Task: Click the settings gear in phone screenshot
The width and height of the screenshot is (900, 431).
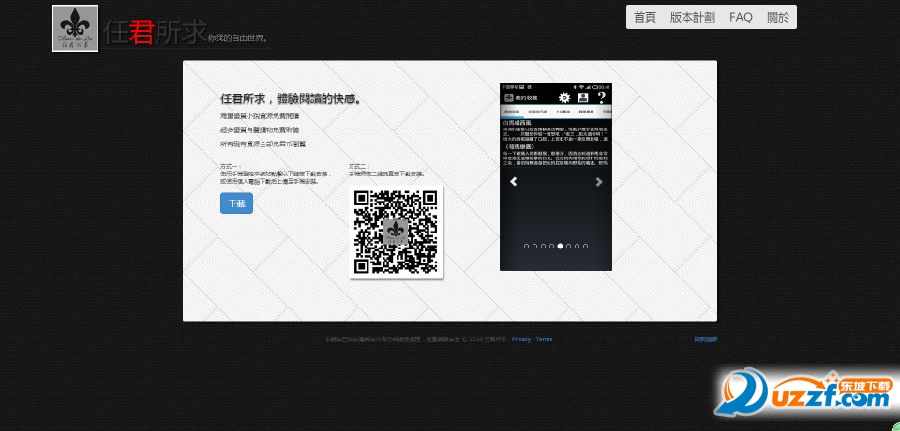Action: click(x=564, y=98)
